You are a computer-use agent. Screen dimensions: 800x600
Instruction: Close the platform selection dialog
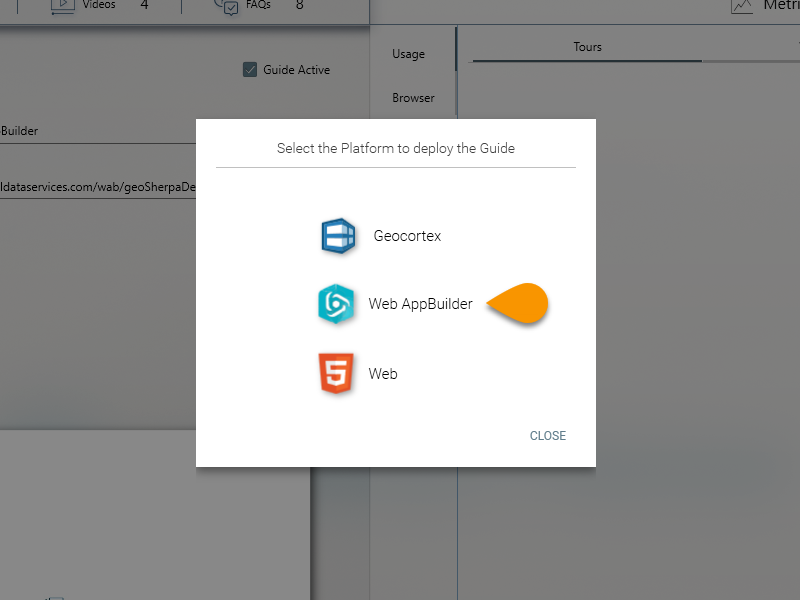547,436
